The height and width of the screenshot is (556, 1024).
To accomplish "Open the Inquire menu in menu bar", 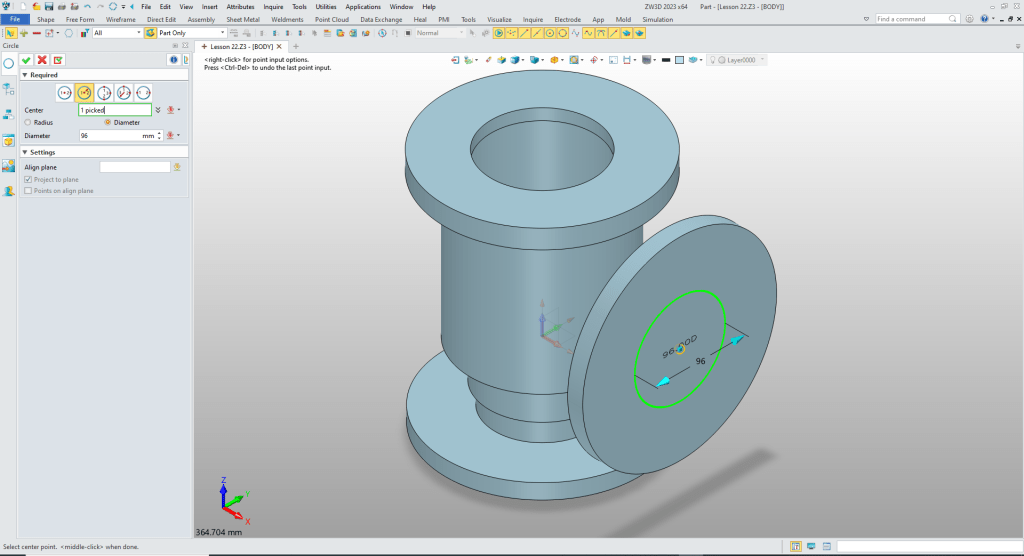I will (273, 6).
